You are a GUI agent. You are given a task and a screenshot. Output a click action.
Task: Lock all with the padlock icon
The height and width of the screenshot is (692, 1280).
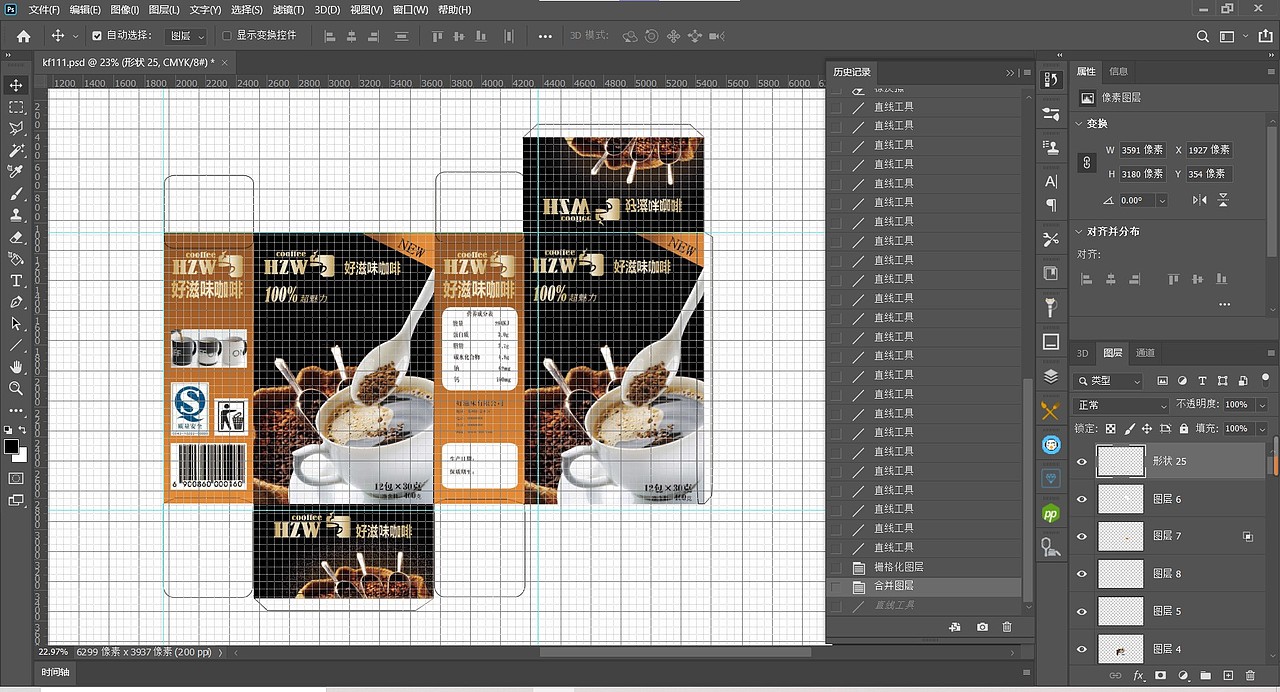1184,428
